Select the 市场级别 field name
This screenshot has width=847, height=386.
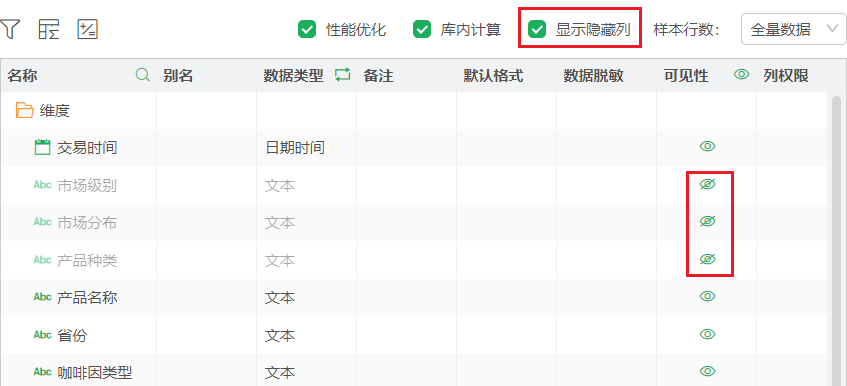[x=87, y=185]
